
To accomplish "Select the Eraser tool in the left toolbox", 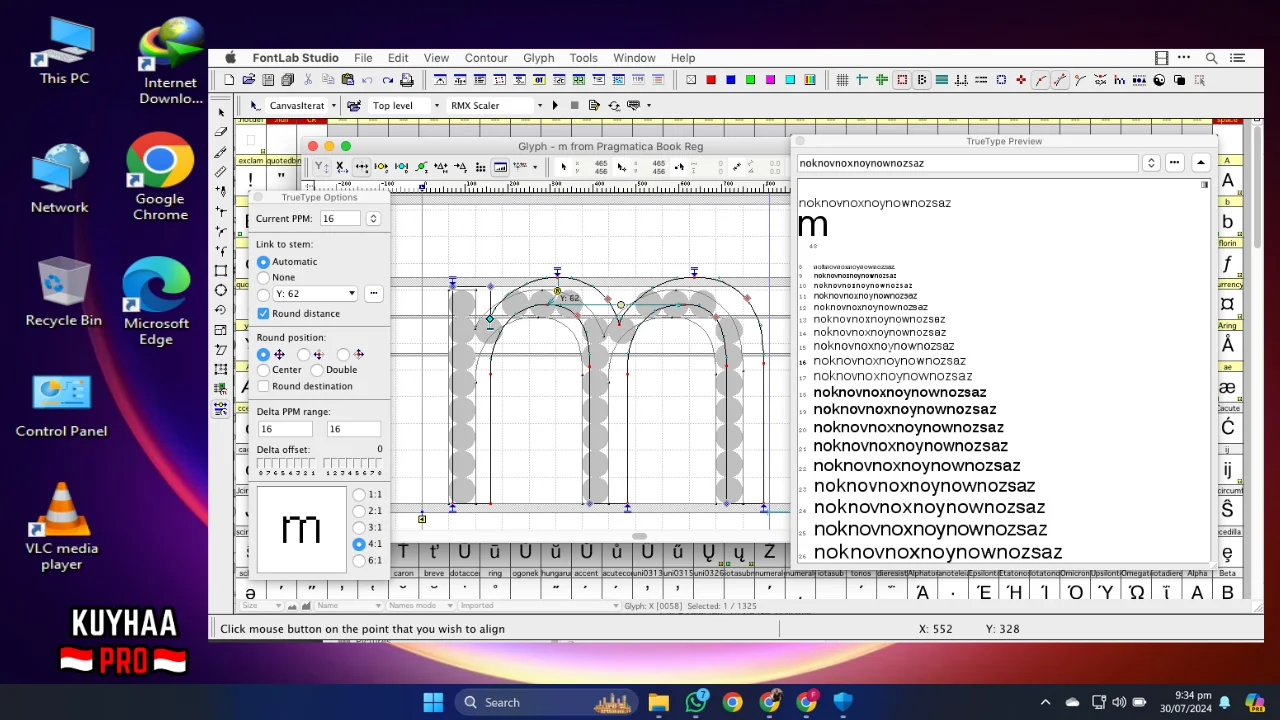I will pos(221,131).
